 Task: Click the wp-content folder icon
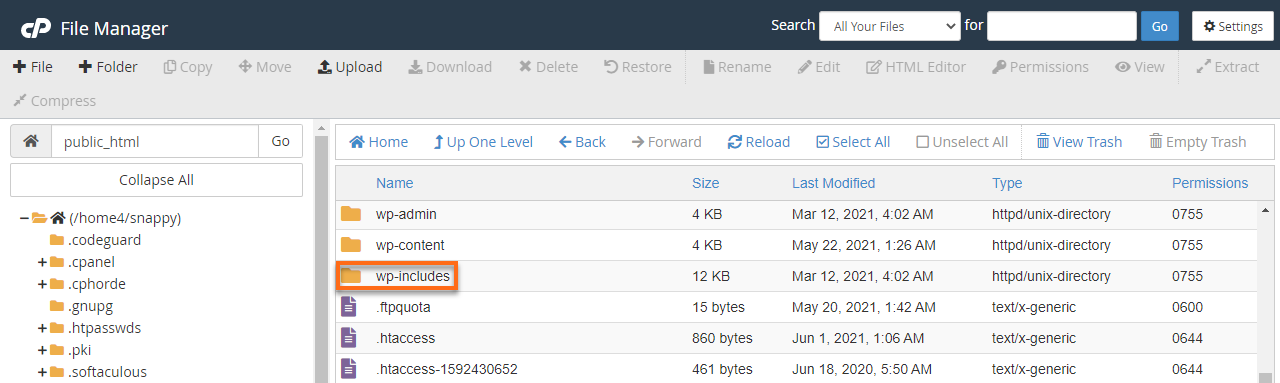[x=350, y=245]
